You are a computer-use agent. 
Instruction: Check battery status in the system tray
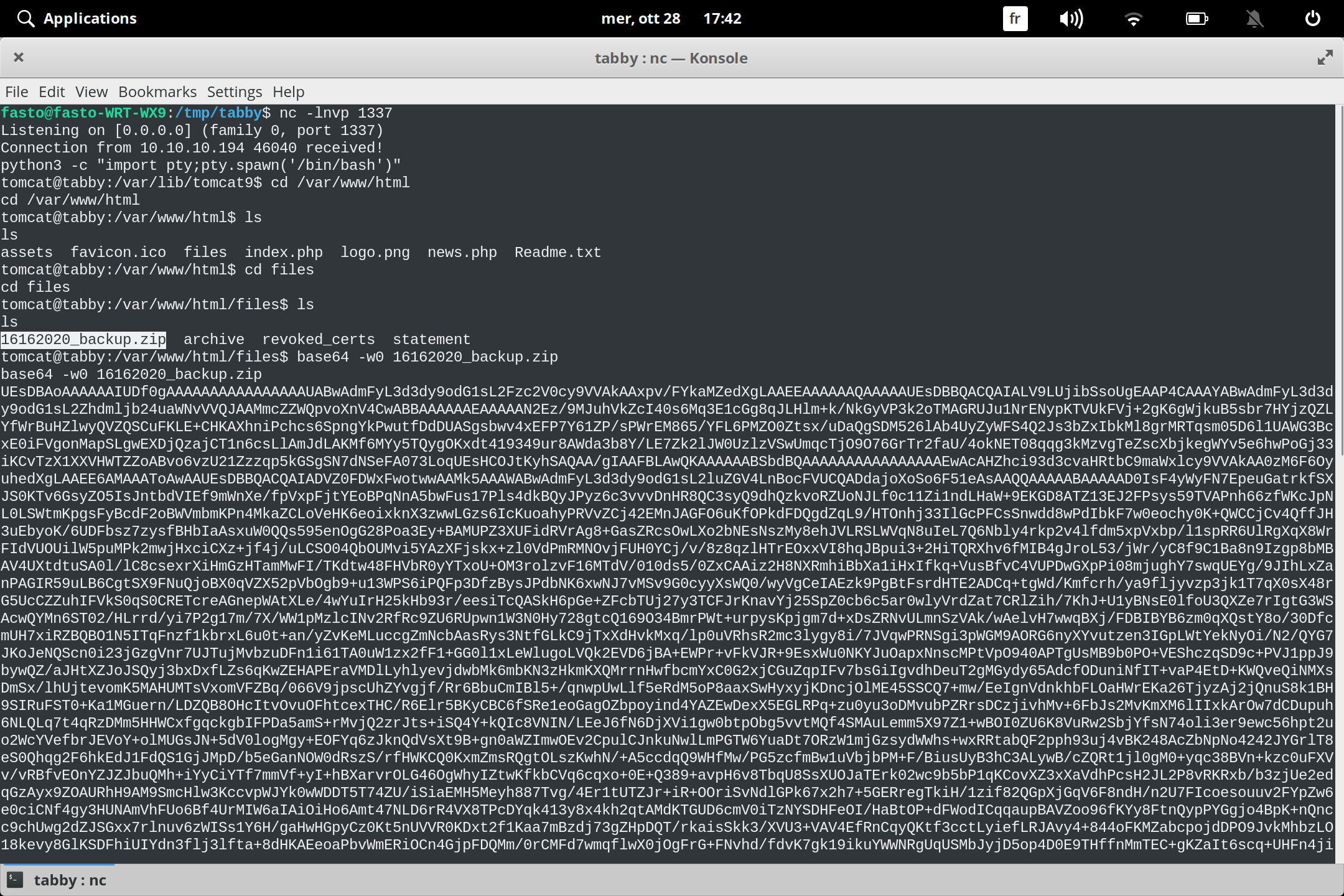pyautogui.click(x=1197, y=18)
